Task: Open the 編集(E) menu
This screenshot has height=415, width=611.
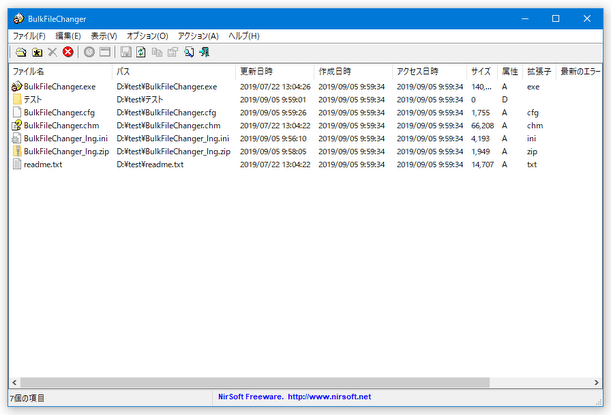Action: (68, 36)
